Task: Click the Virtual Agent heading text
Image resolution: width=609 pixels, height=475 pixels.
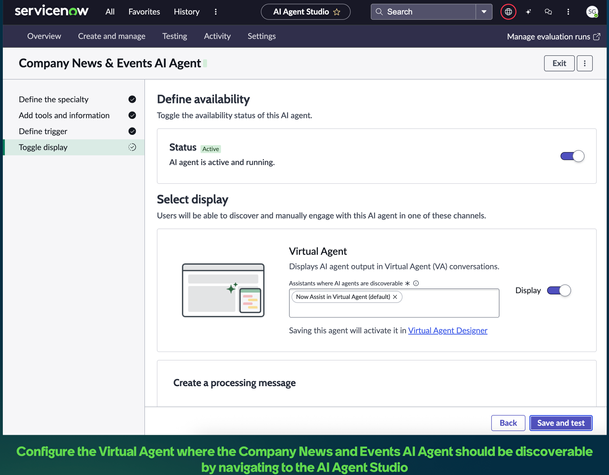Action: point(318,251)
